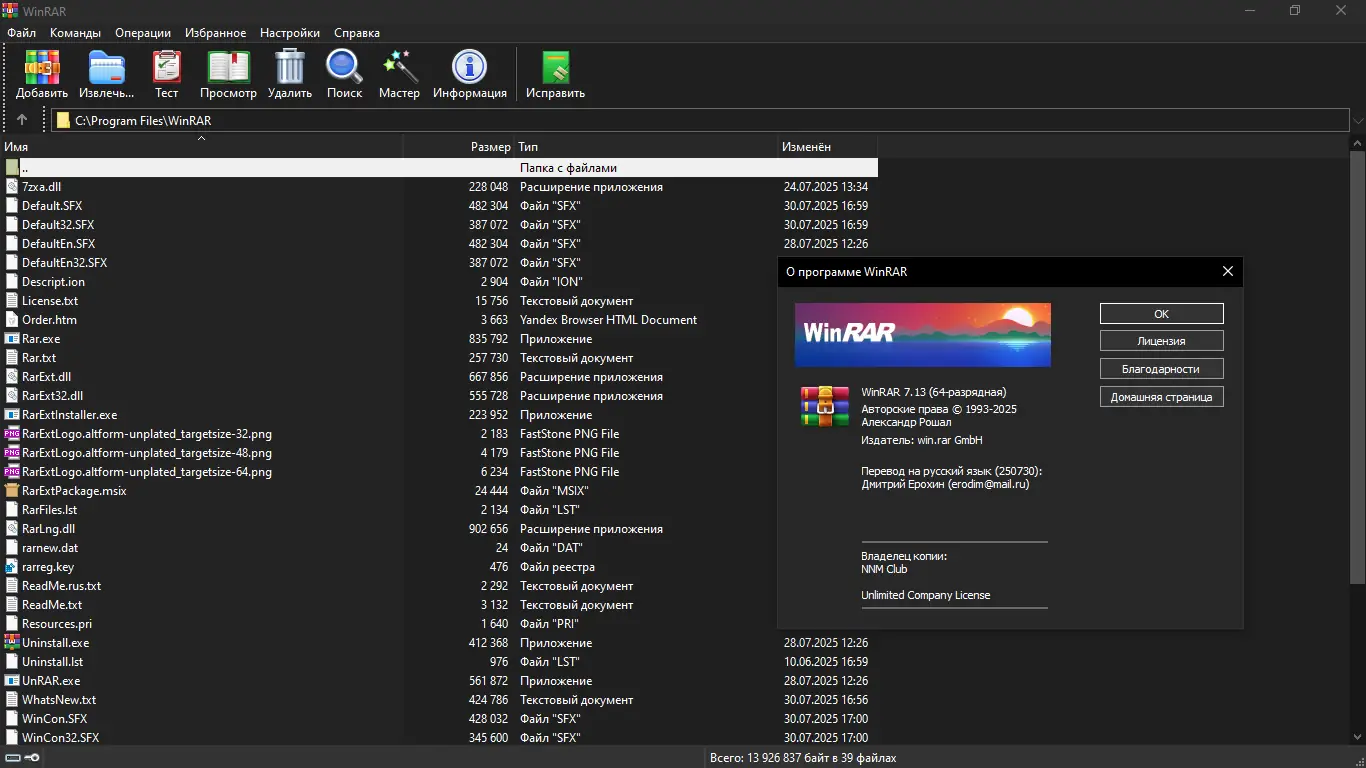Select the rarreg.key registry file icon
1366x768 pixels.
tap(12, 567)
